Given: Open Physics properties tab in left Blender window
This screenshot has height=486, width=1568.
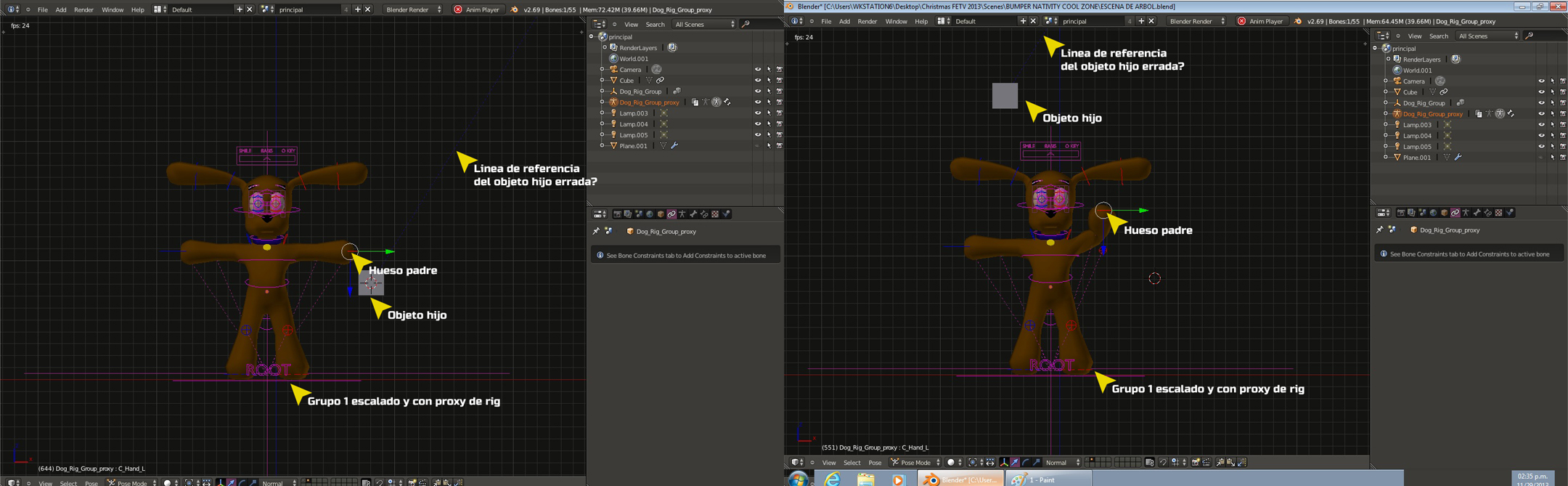Looking at the screenshot, I should (726, 214).
